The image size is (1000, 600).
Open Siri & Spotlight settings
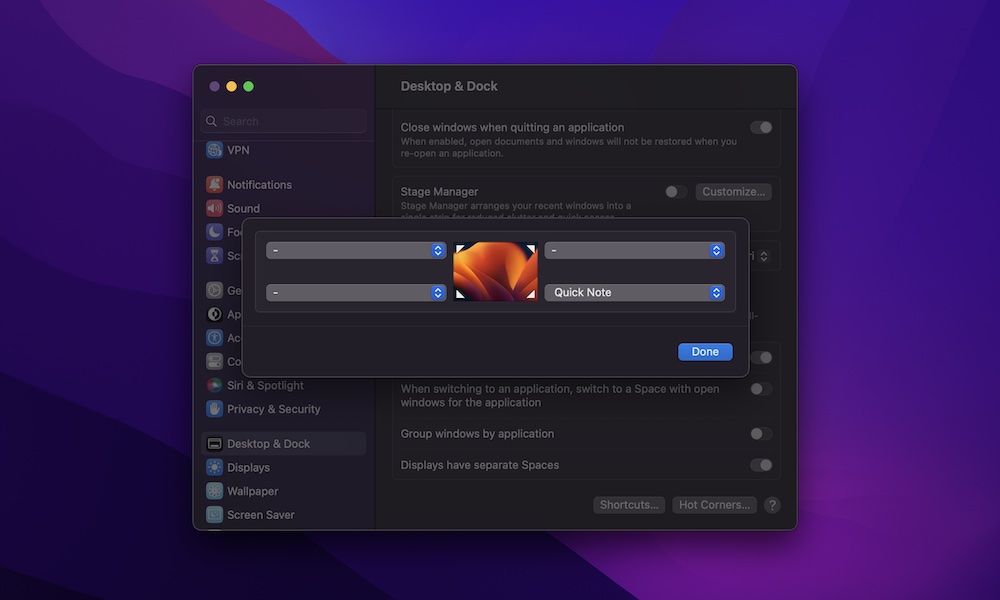tap(255, 385)
